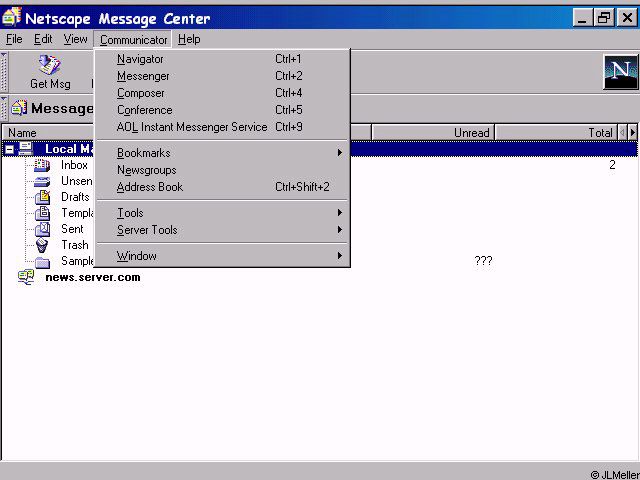Screen dimensions: 640x480
Task: Choose Newsgroups from the menu
Action: 223,170
